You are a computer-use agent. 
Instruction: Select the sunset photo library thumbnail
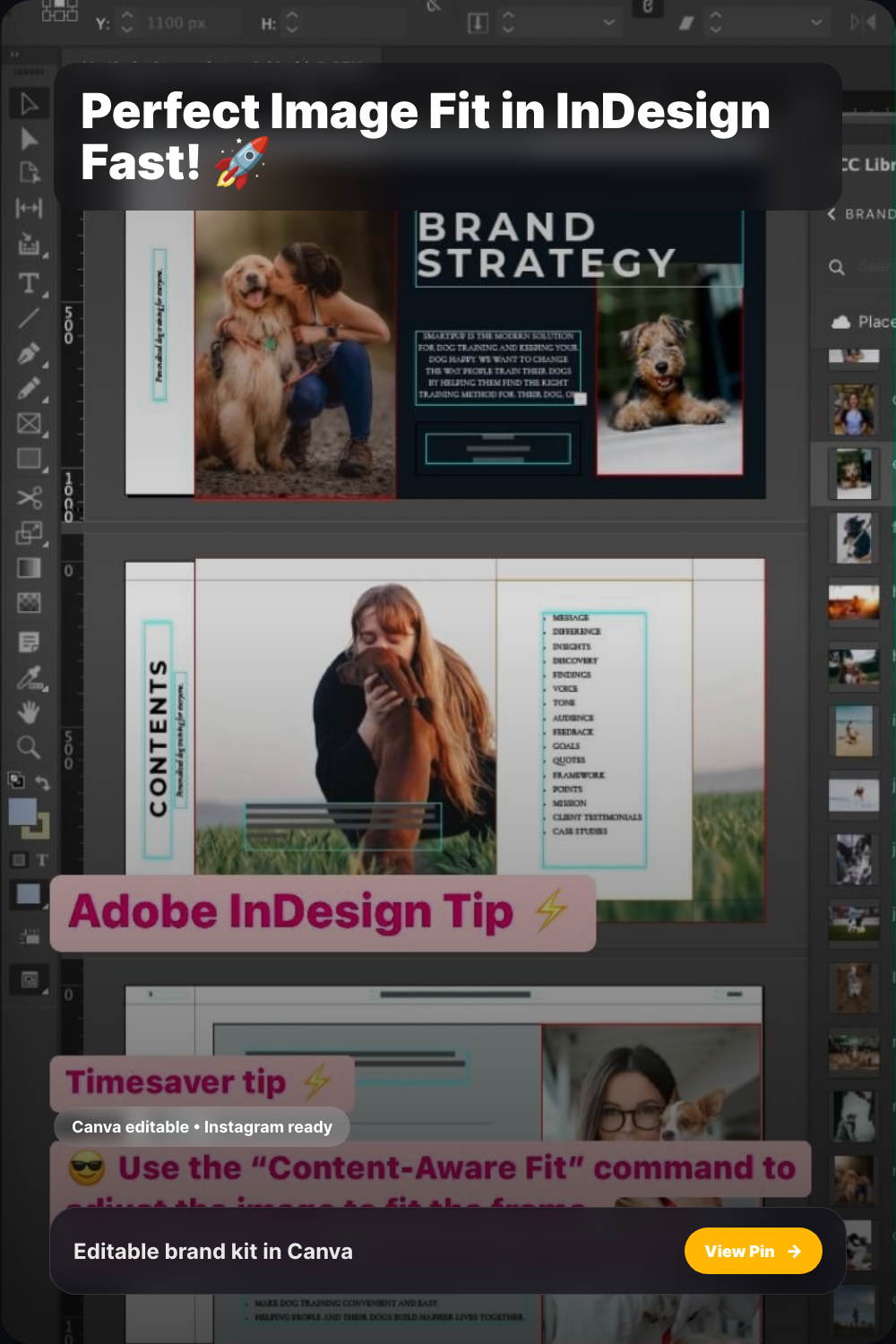853,601
